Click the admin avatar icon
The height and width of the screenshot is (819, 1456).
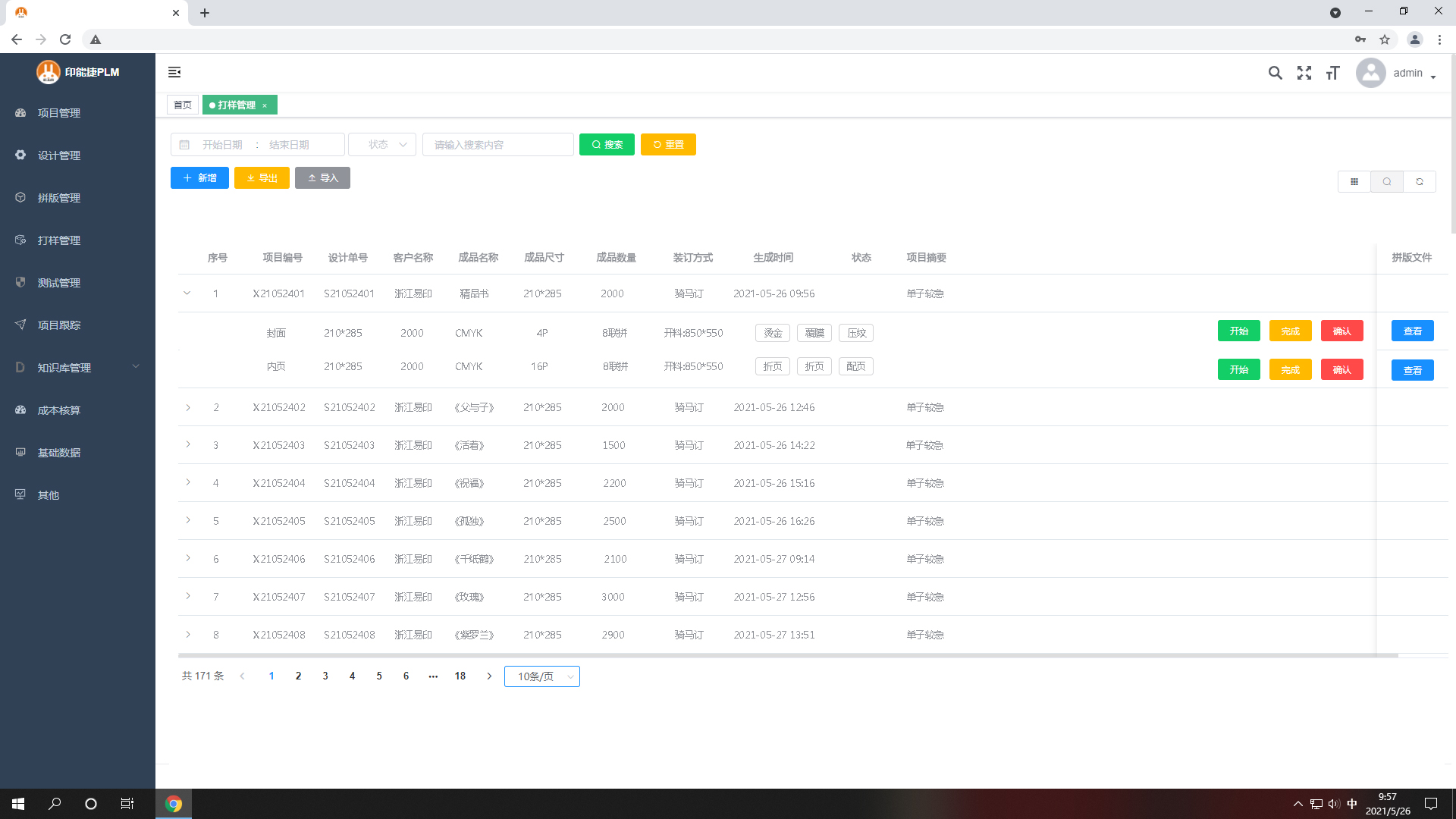1370,73
